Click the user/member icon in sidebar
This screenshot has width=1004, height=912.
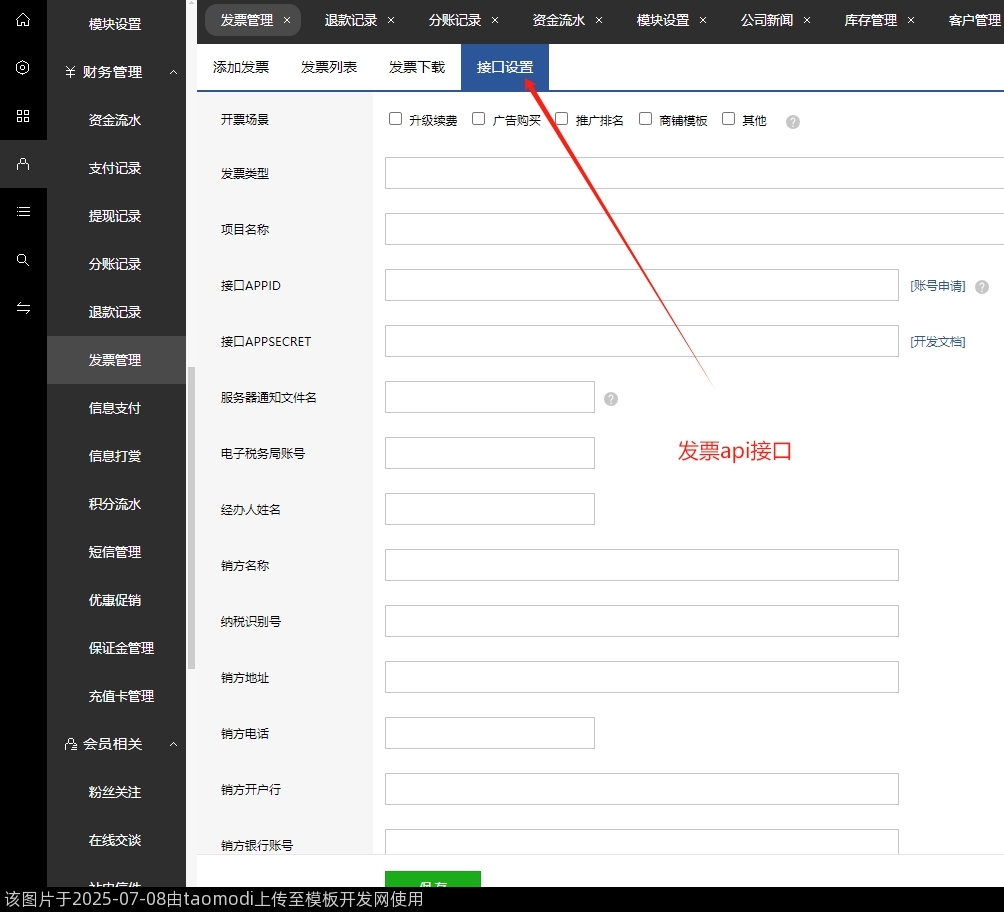pyautogui.click(x=23, y=163)
